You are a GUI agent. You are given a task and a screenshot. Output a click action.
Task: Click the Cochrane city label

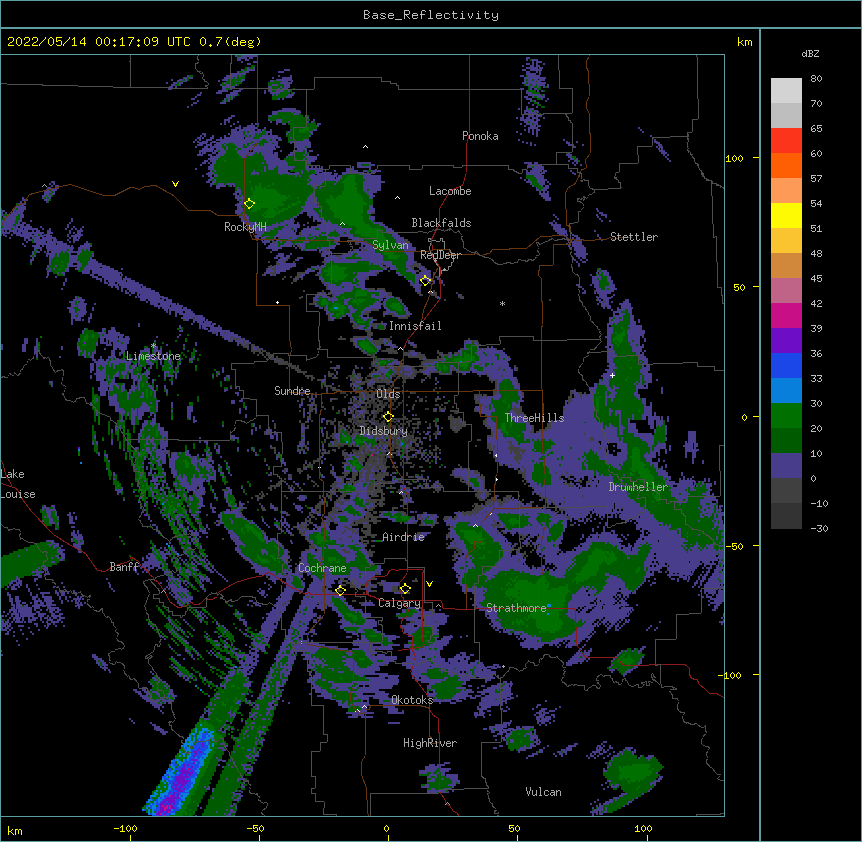click(x=322, y=568)
